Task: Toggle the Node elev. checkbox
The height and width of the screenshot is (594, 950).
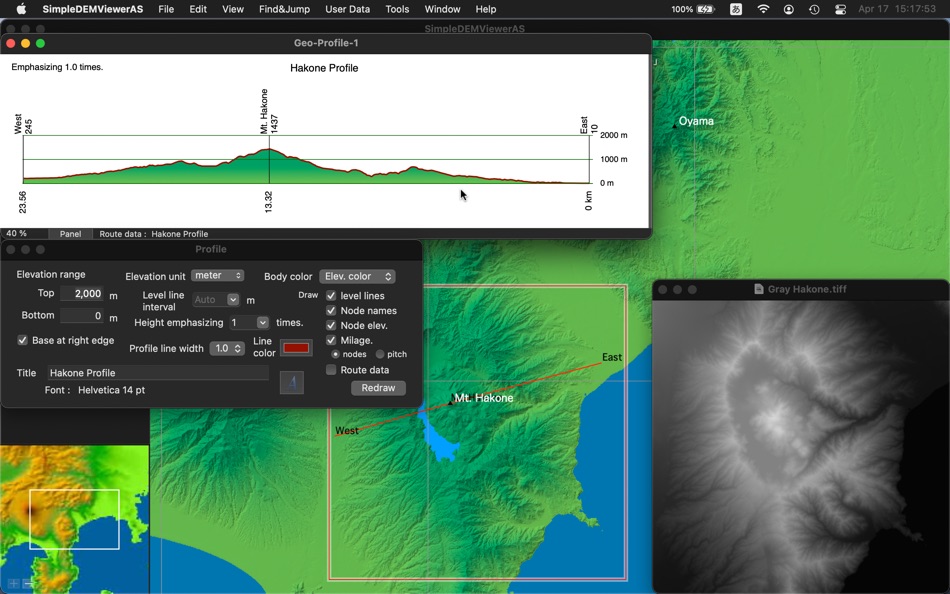Action: [x=331, y=325]
